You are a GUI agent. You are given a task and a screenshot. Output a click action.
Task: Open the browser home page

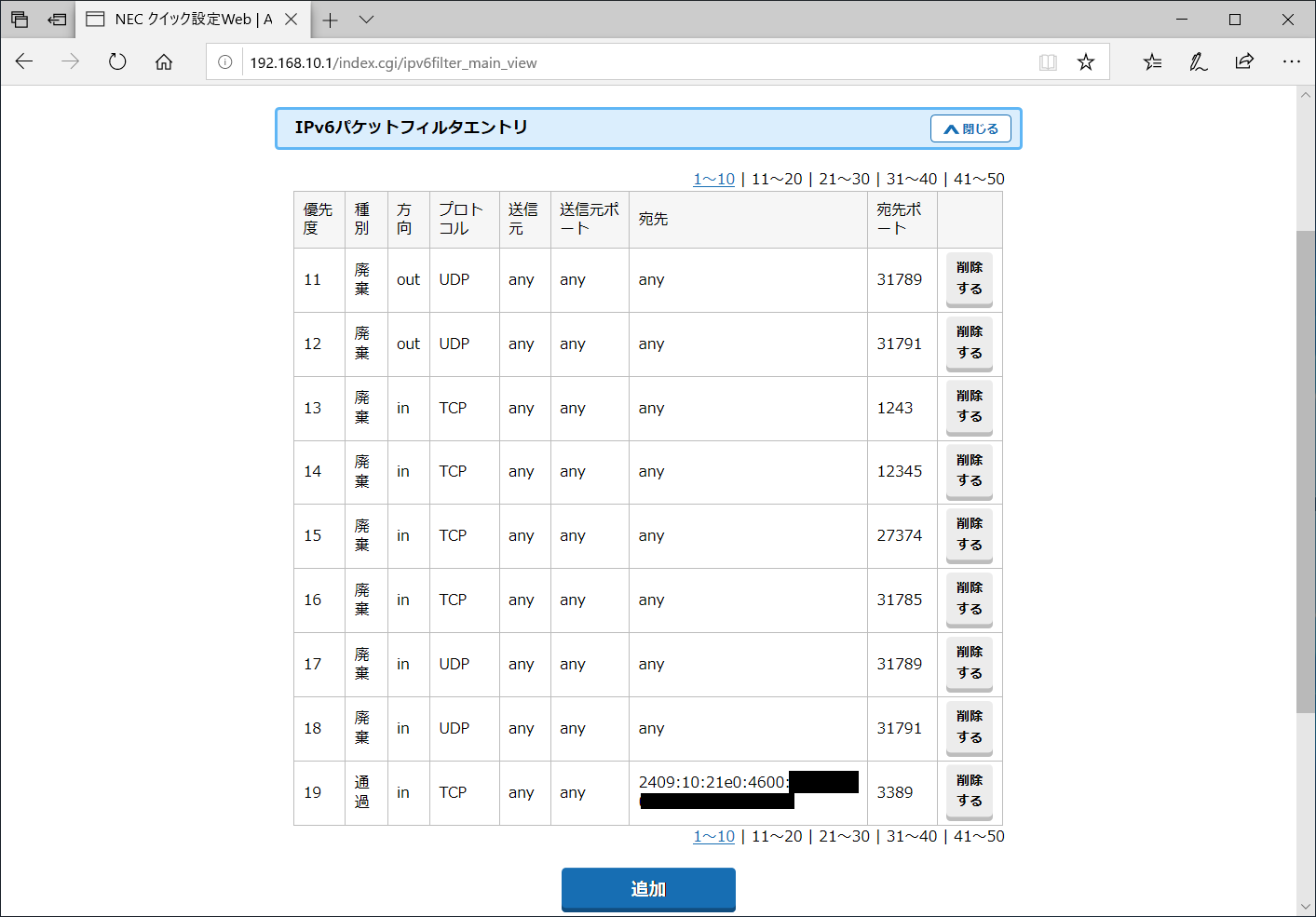(x=164, y=62)
